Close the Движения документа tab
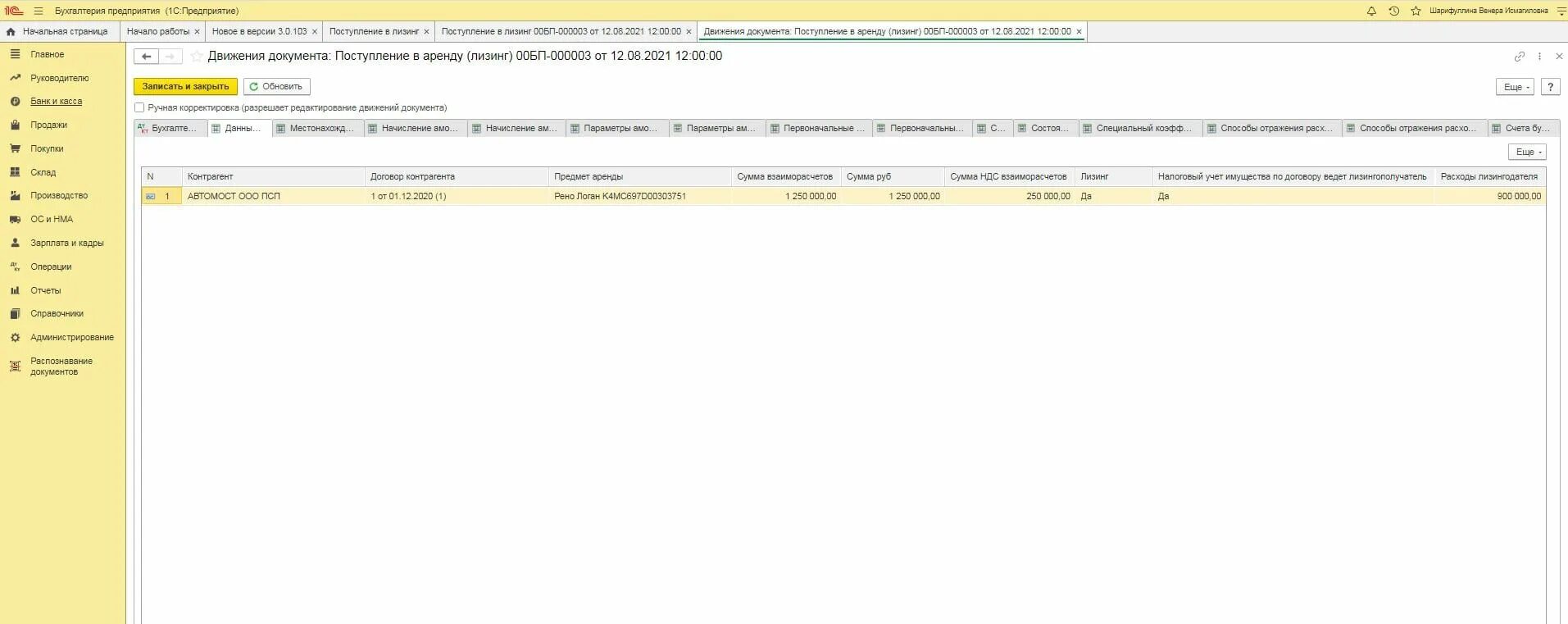 coord(1079,32)
